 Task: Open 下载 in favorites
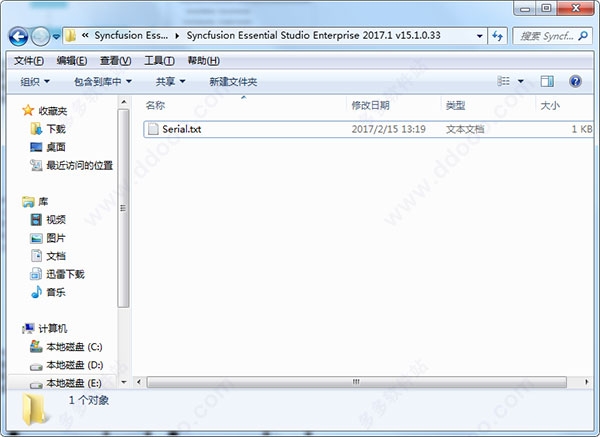56,129
